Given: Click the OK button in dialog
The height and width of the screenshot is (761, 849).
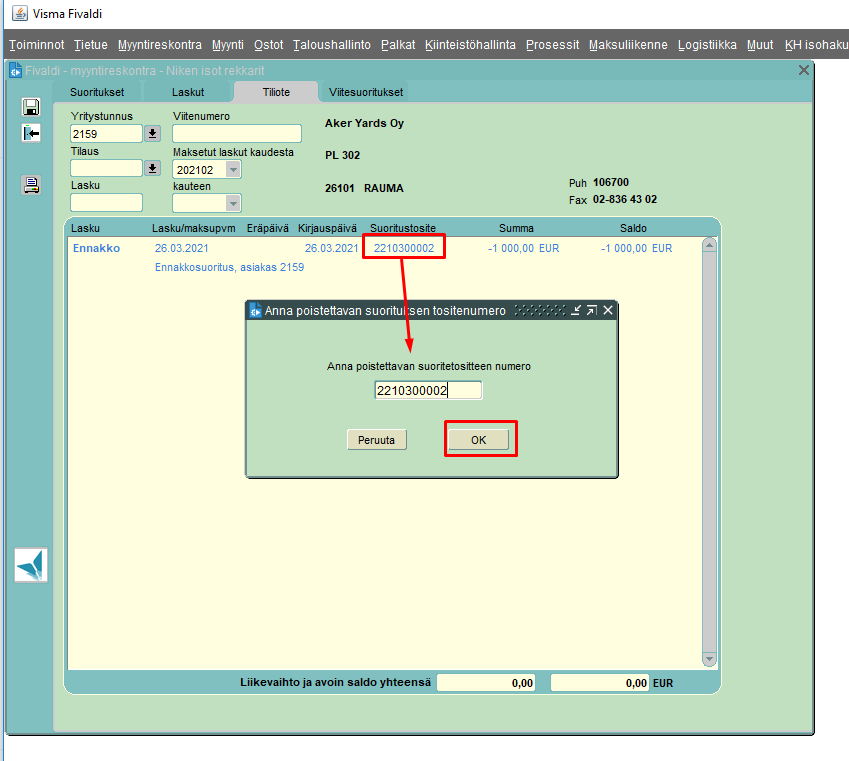Looking at the screenshot, I should coord(479,440).
